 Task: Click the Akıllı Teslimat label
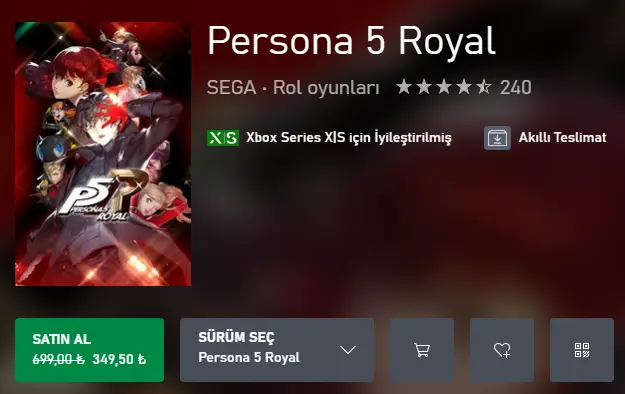click(x=562, y=138)
